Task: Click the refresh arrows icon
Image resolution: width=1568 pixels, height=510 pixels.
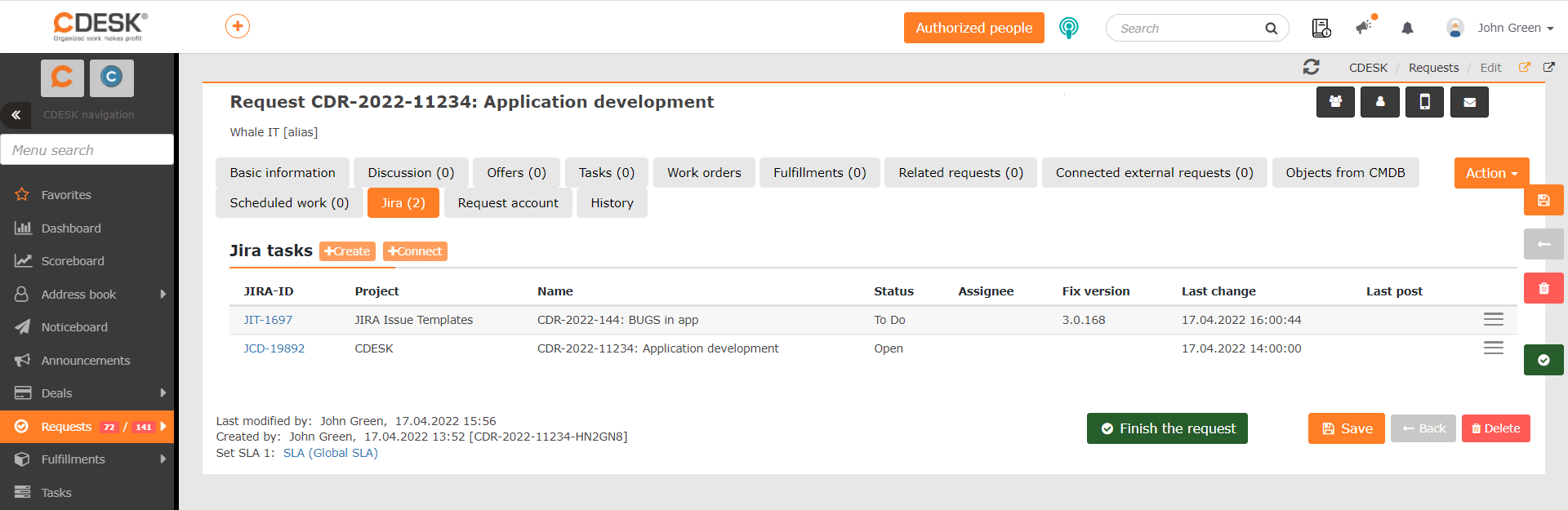Action: 1312,67
